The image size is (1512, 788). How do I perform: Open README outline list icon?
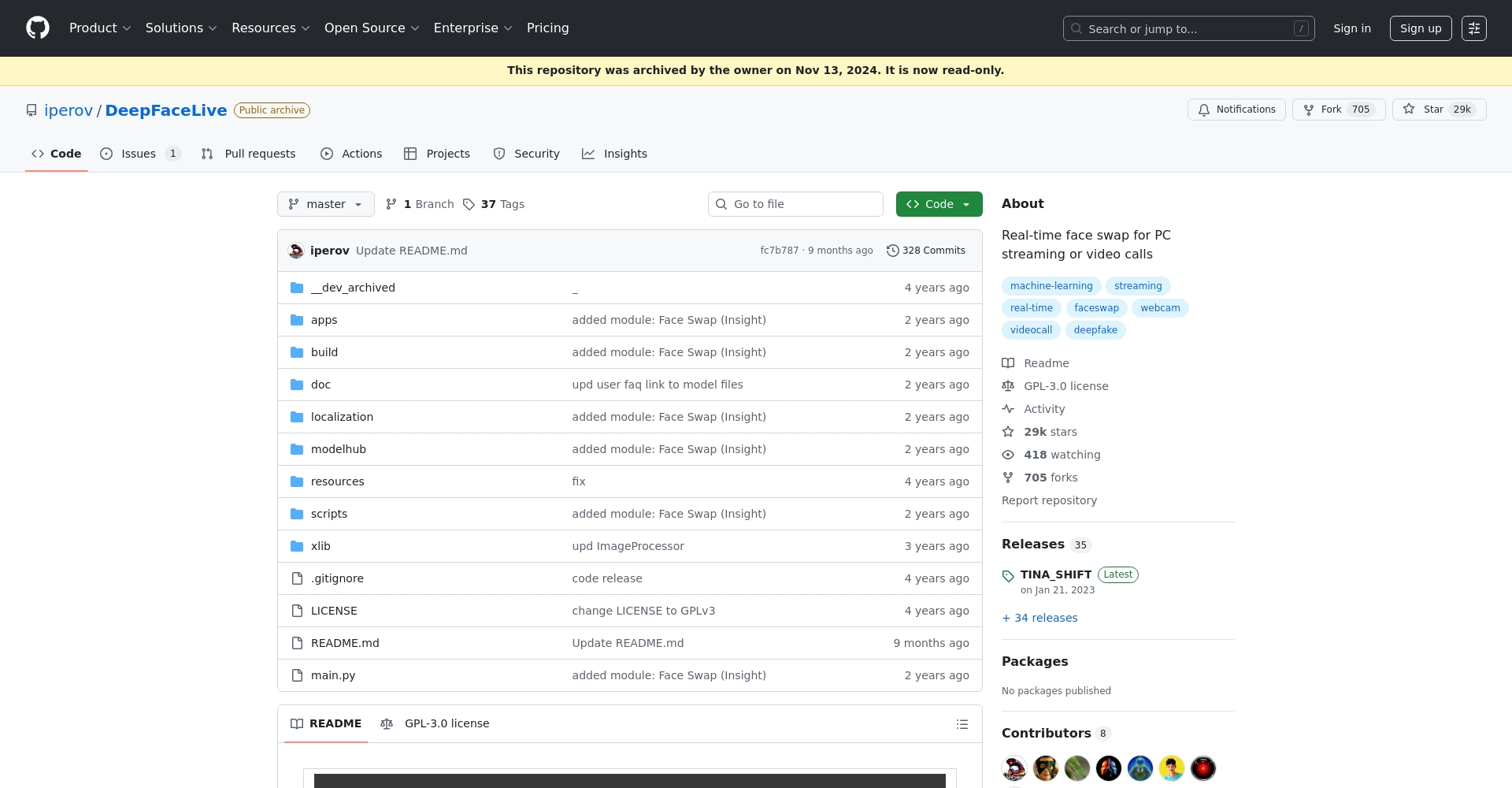tap(962, 724)
